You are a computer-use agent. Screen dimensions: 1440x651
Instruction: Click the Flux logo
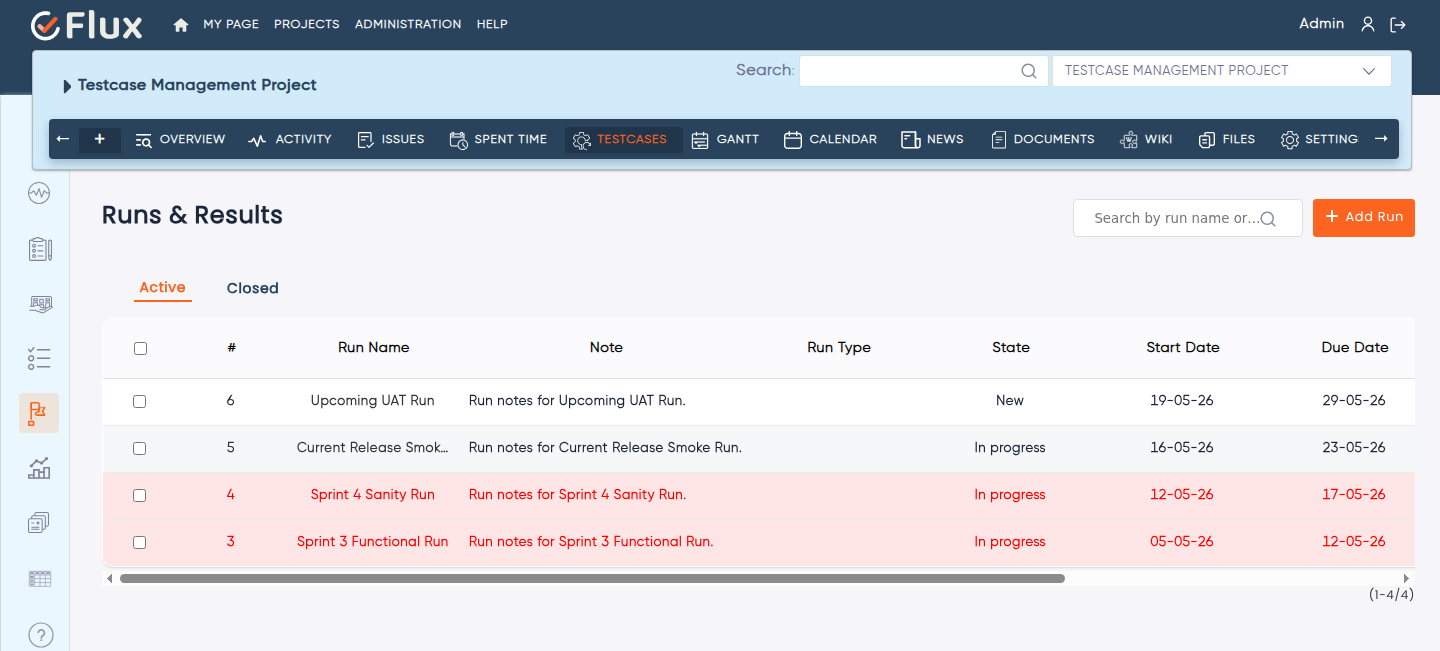pyautogui.click(x=87, y=25)
